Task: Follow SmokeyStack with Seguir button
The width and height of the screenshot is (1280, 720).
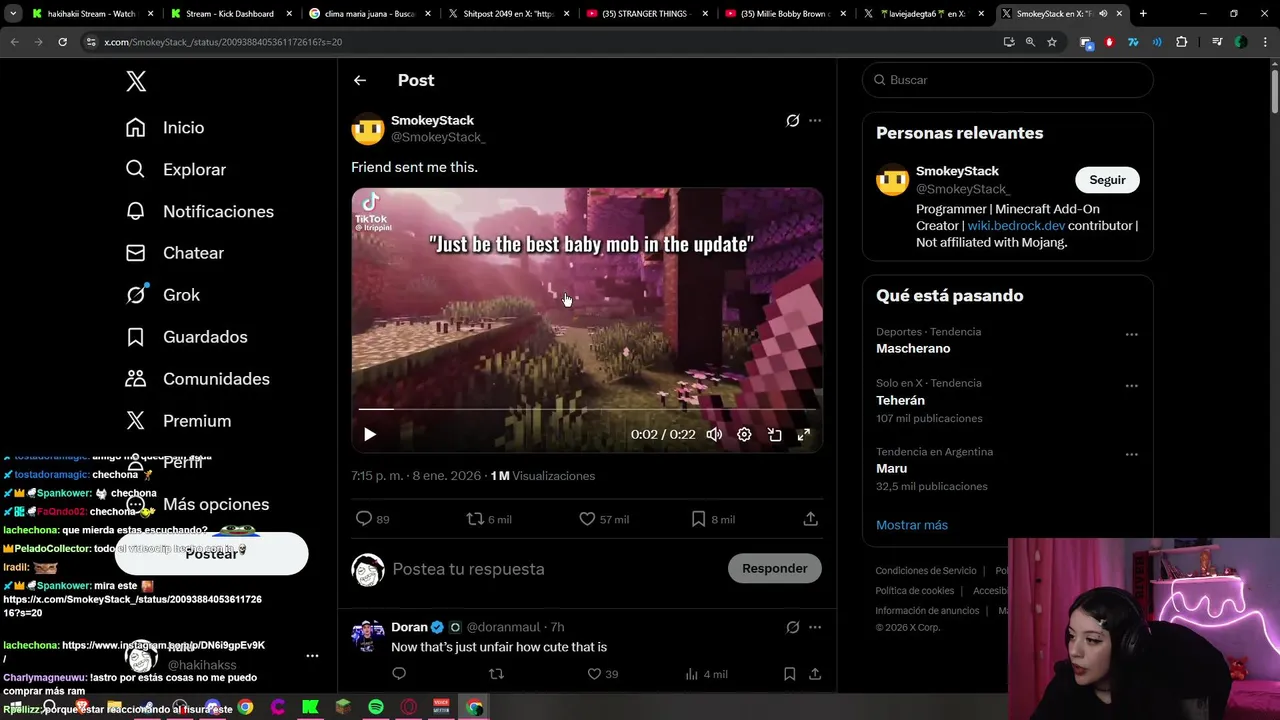Action: pos(1107,180)
